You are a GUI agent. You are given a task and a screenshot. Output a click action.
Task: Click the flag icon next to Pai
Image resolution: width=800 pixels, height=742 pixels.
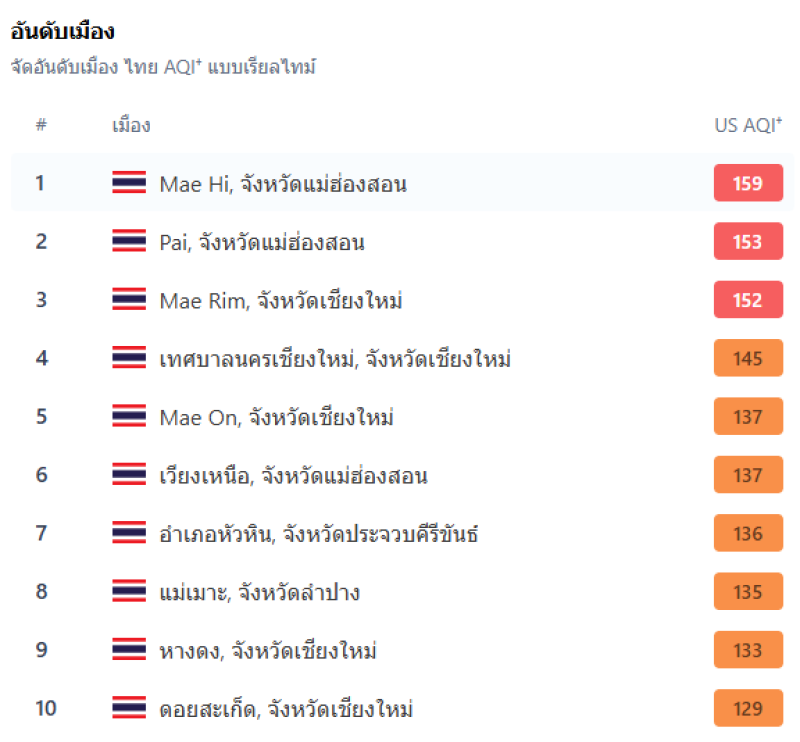click(129, 241)
